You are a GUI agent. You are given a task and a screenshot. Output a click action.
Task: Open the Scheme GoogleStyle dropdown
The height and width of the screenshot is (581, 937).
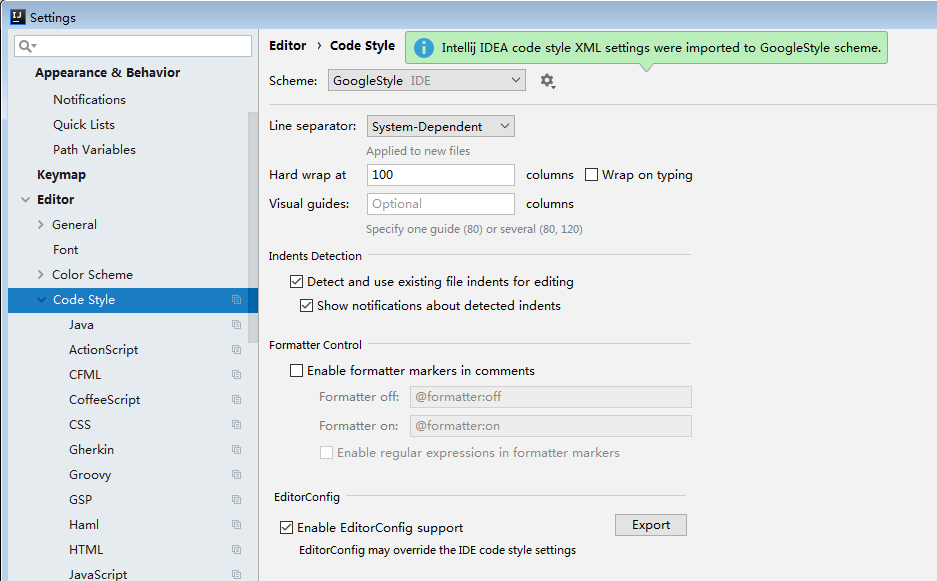pos(426,80)
